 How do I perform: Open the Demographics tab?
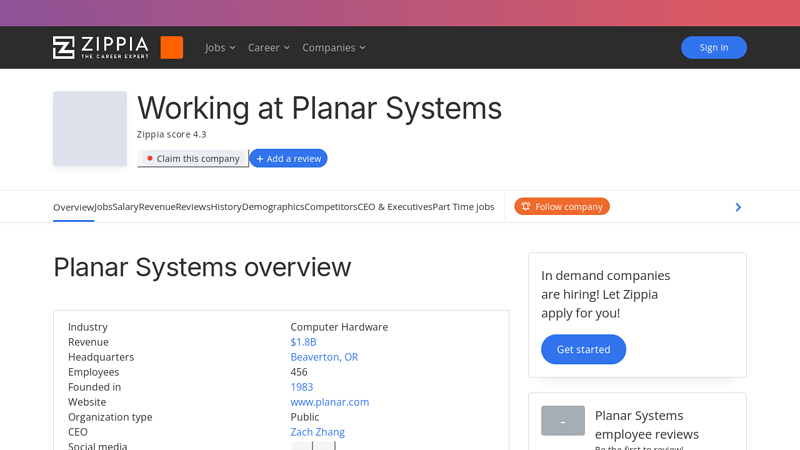click(x=273, y=207)
